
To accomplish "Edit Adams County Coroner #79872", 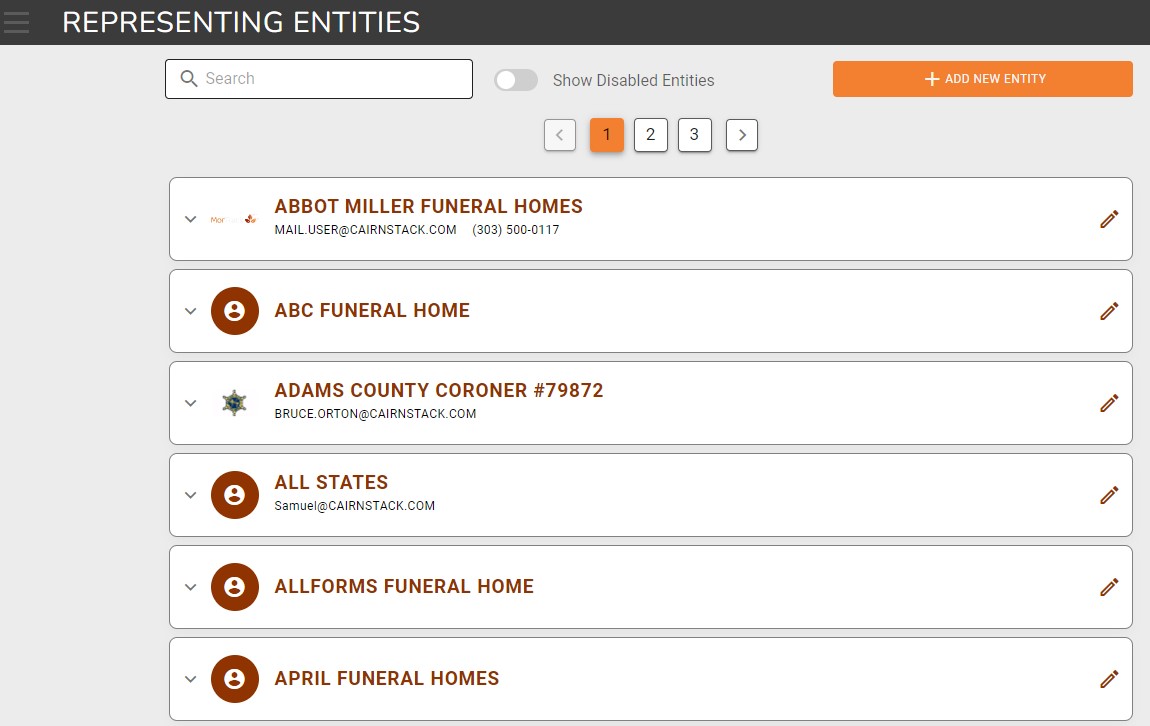I will 1108,403.
